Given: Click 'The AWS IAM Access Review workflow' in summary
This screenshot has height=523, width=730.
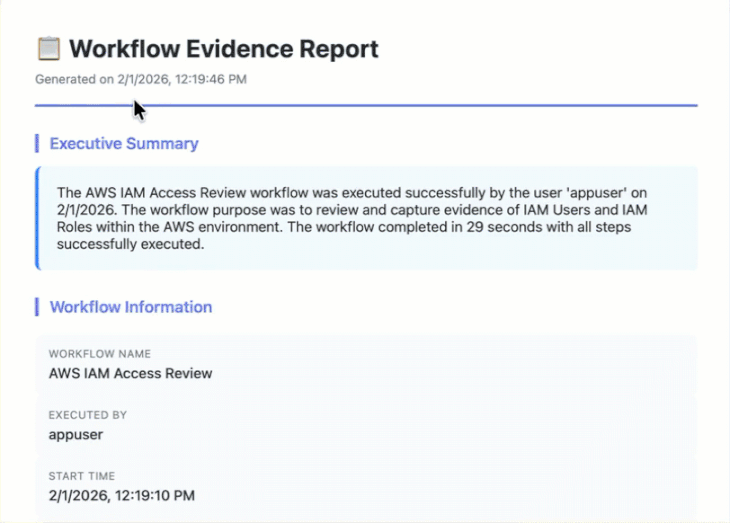Looking at the screenshot, I should [175, 192].
